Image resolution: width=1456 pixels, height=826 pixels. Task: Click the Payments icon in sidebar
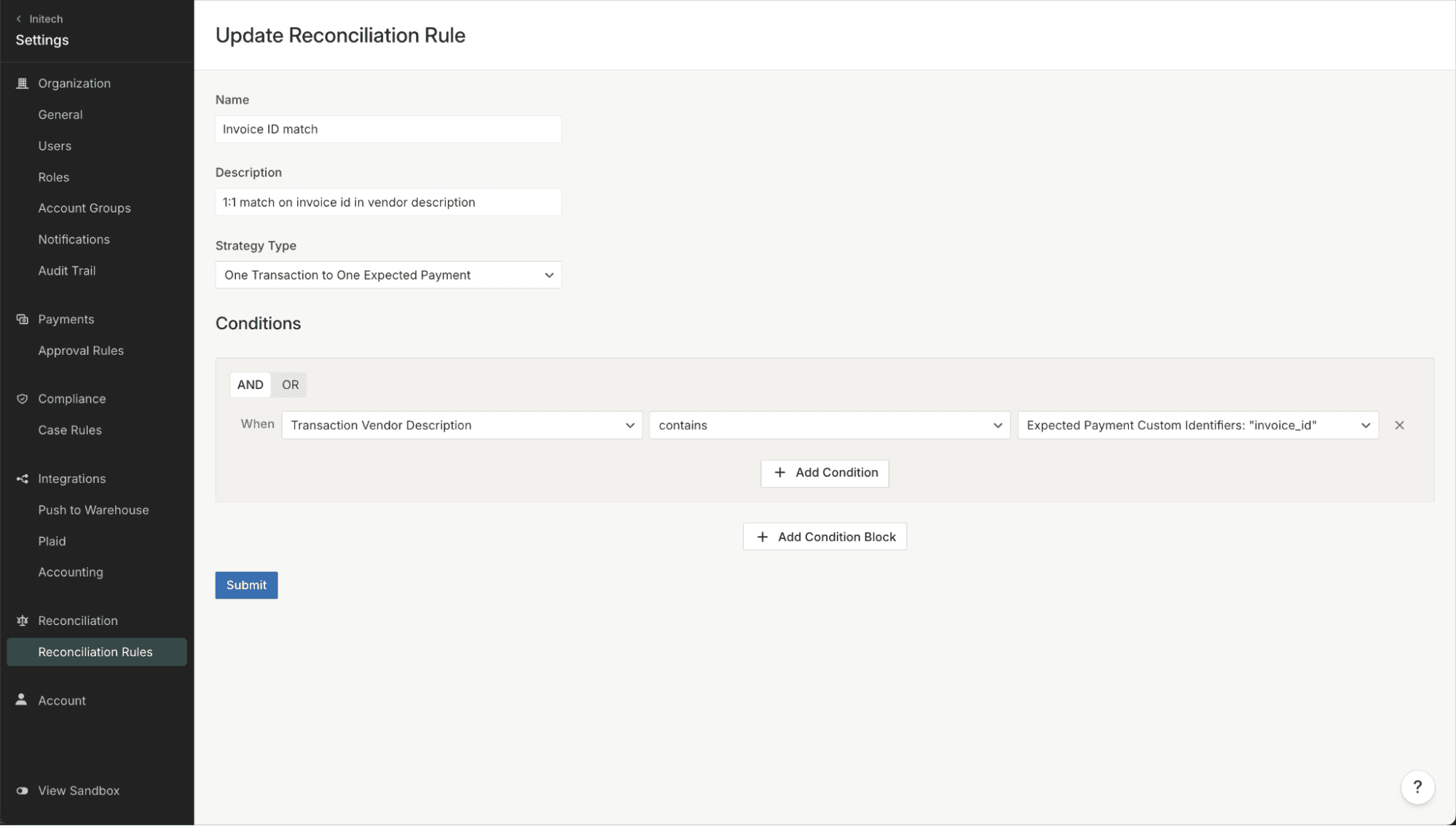(22, 319)
